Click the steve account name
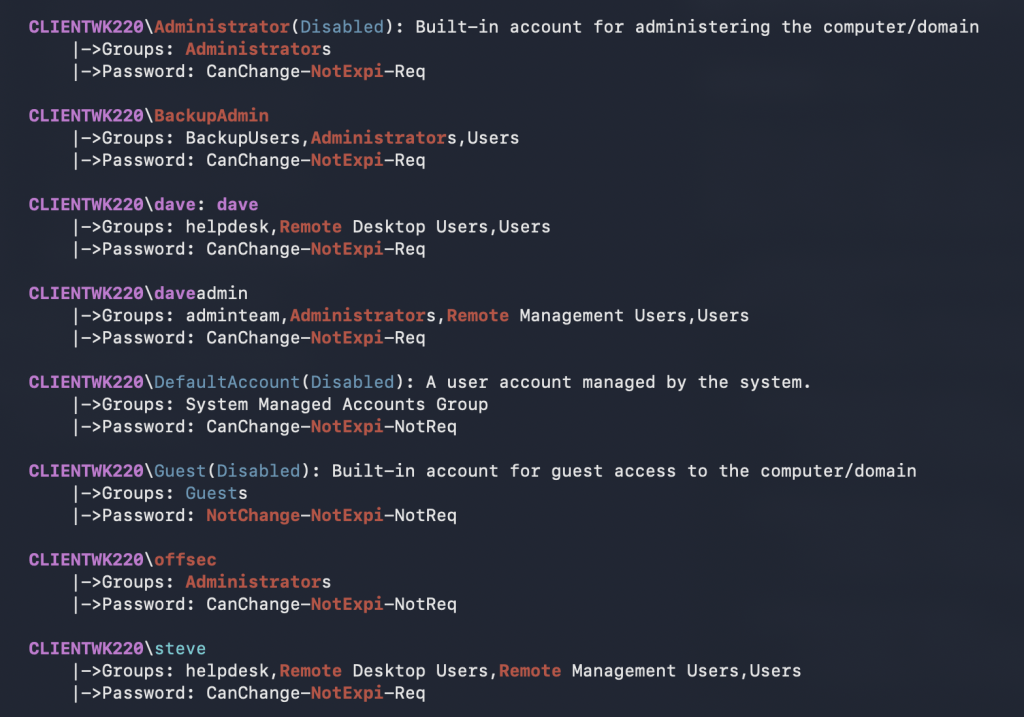This screenshot has width=1024, height=717. click(180, 648)
